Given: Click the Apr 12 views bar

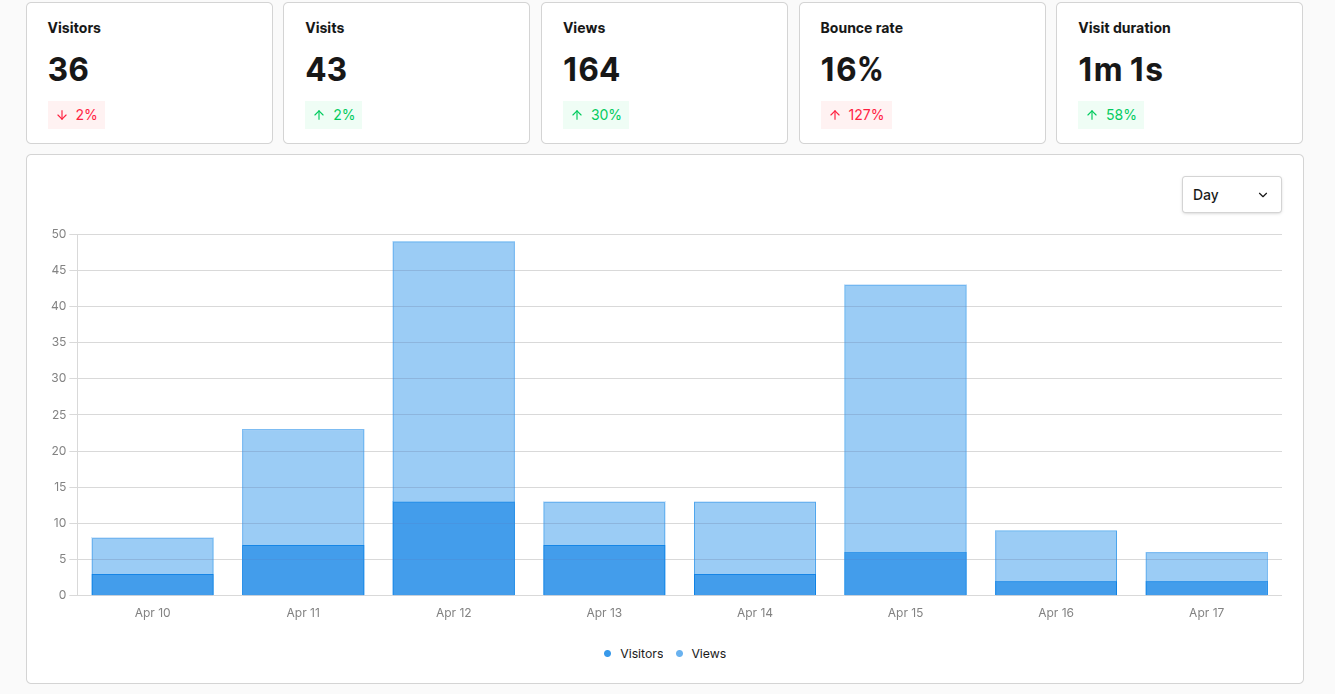Looking at the screenshot, I should 453,370.
